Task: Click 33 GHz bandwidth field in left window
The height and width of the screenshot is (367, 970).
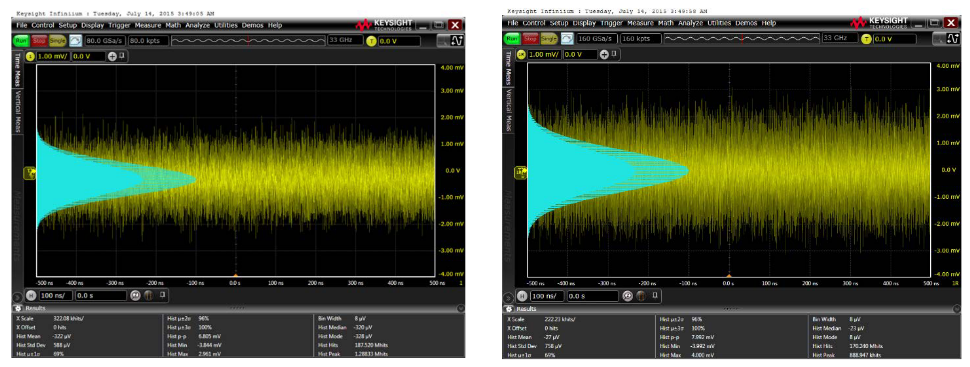Action: click(345, 41)
